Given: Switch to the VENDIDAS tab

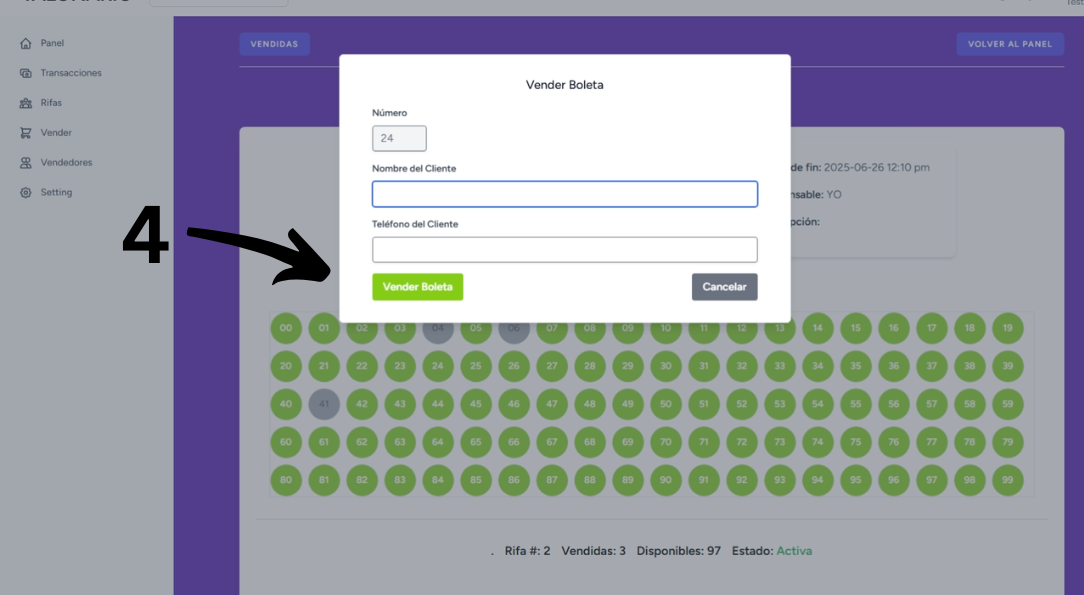Looking at the screenshot, I should (x=274, y=43).
